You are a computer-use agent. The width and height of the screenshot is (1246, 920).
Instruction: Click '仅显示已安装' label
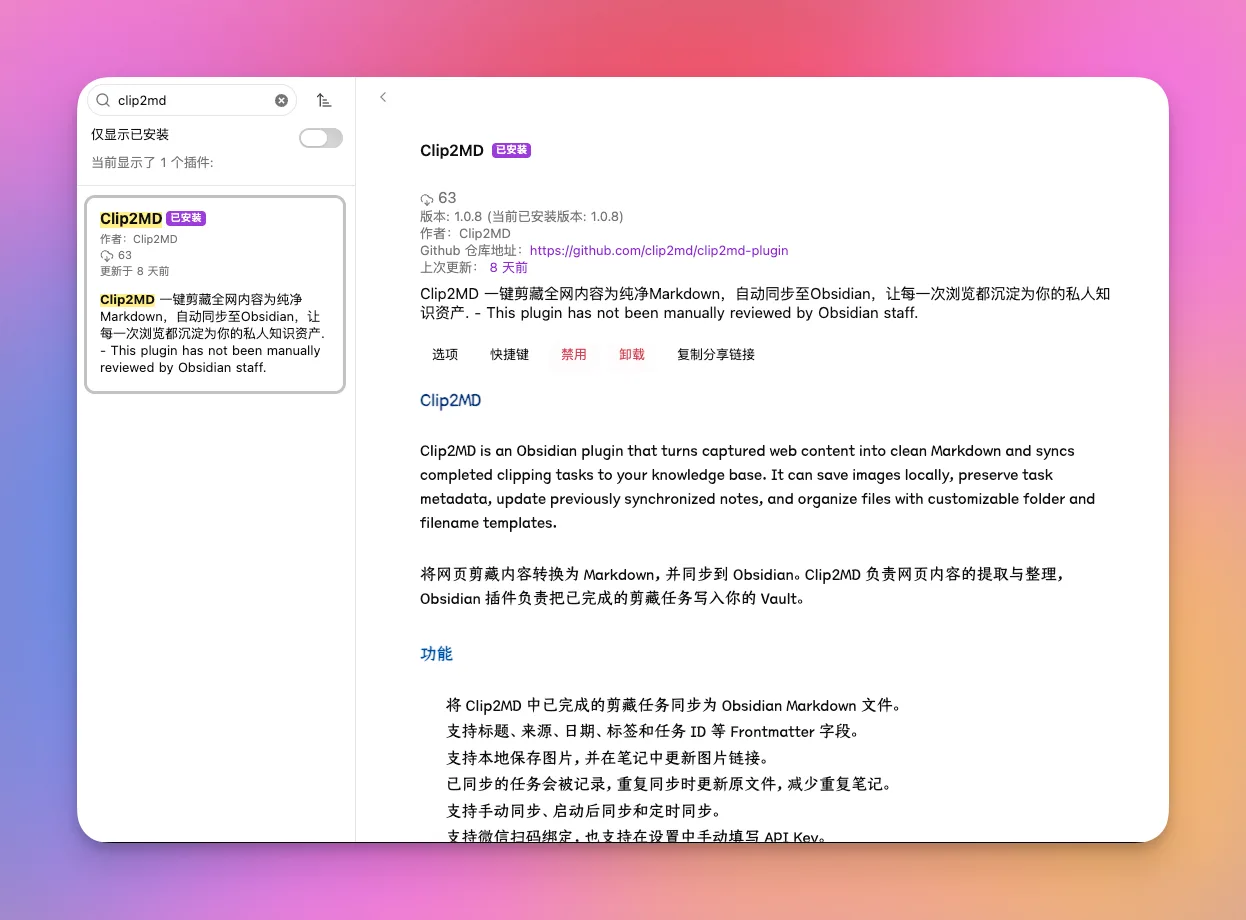tap(130, 135)
